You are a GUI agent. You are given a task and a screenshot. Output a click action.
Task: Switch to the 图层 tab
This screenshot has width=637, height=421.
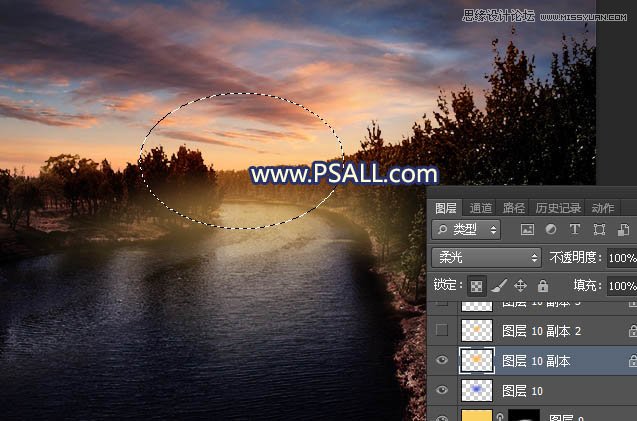[x=446, y=208]
